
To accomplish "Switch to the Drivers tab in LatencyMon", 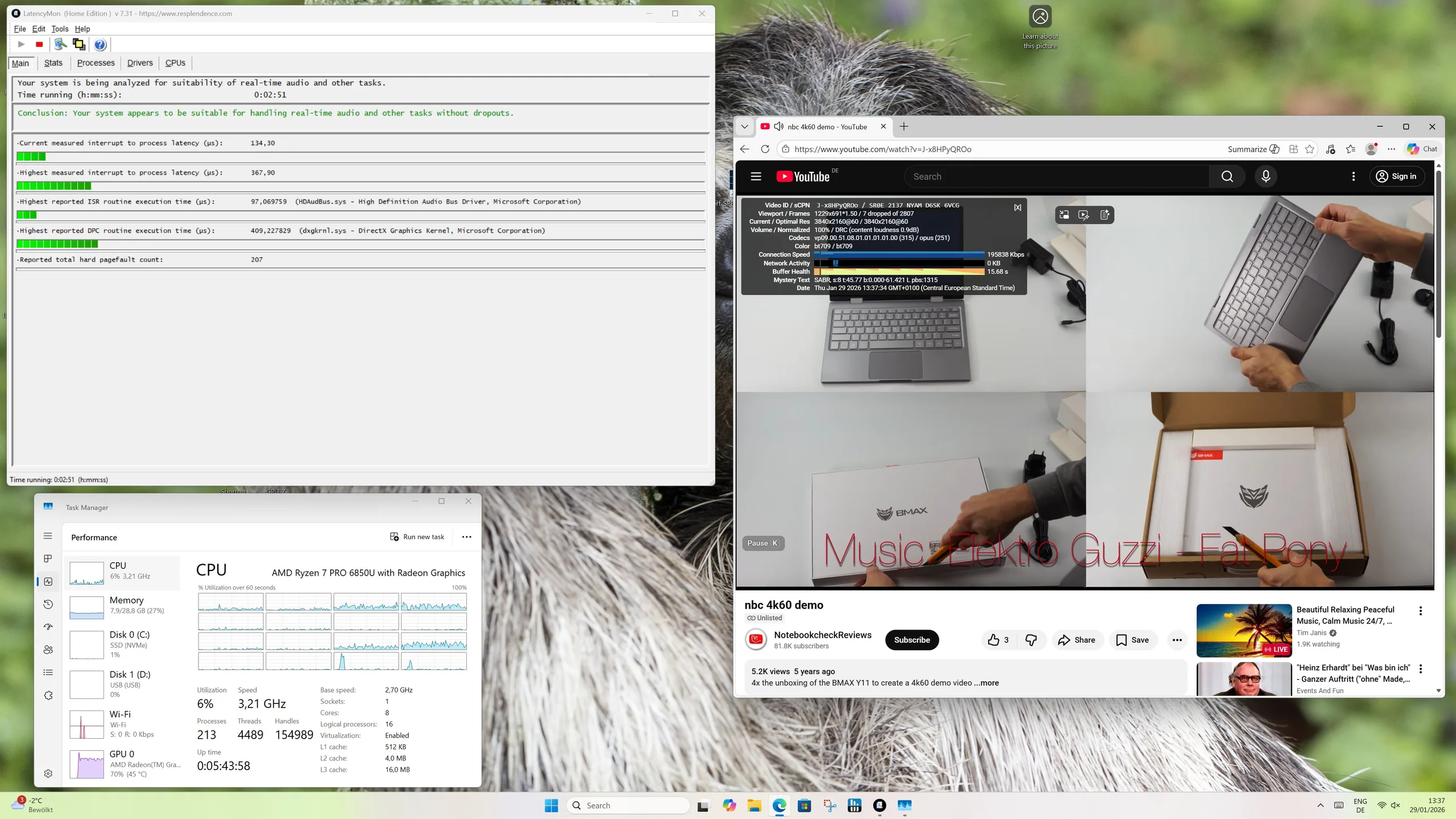I will point(140,63).
